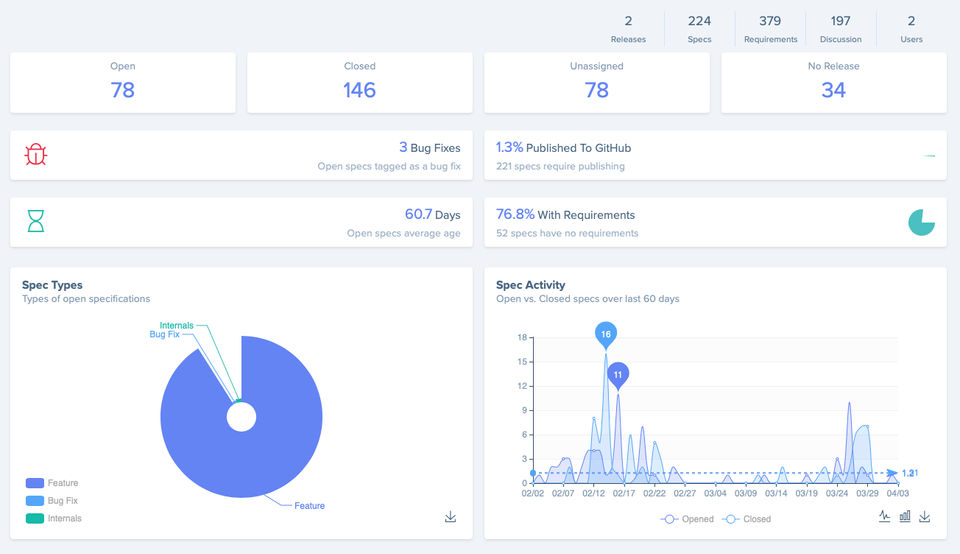Click '221 specs require publishing' text
Viewport: 960px width, 554px height.
pos(560,166)
